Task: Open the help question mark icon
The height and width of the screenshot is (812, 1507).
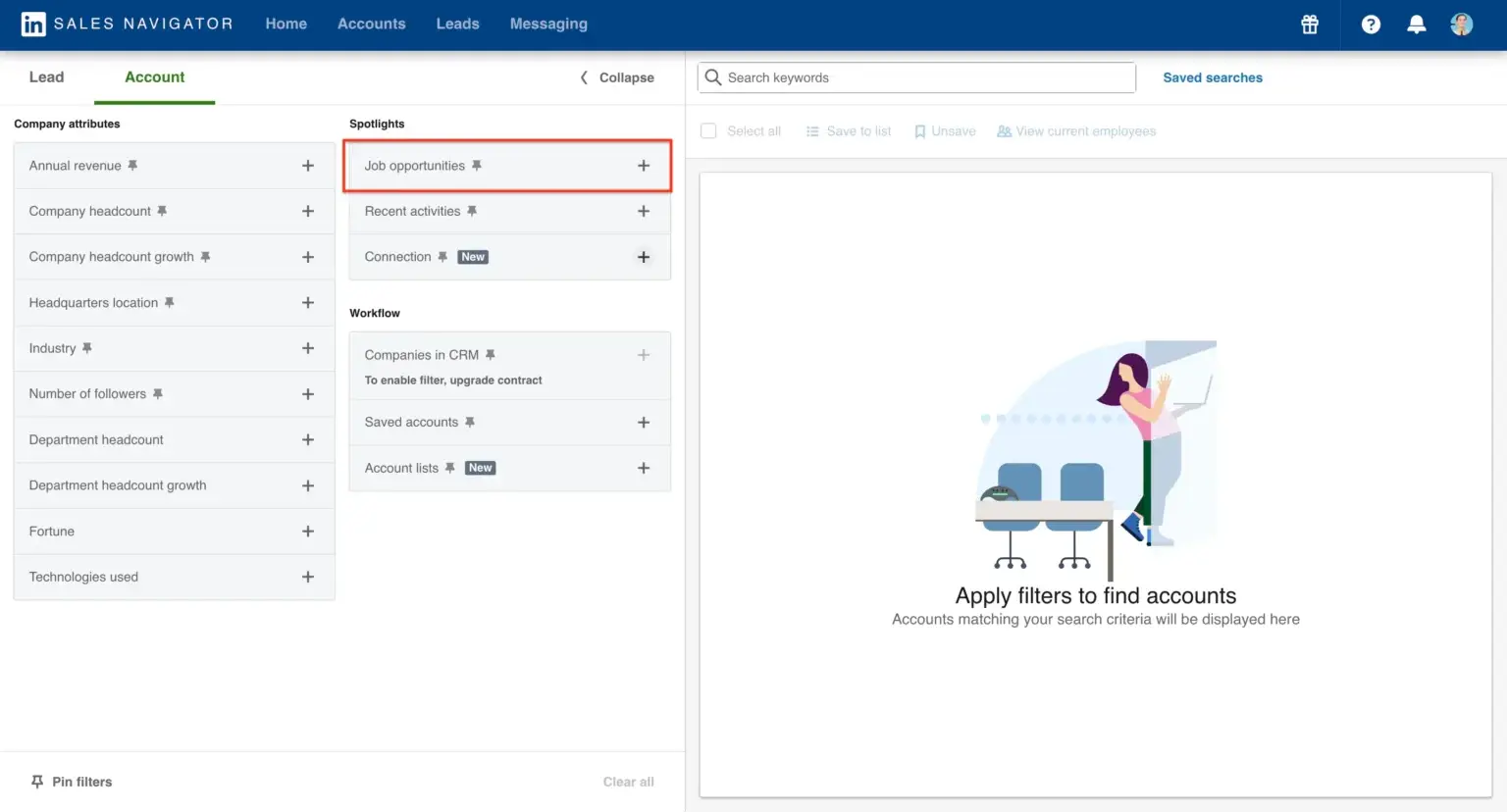Action: click(x=1371, y=25)
